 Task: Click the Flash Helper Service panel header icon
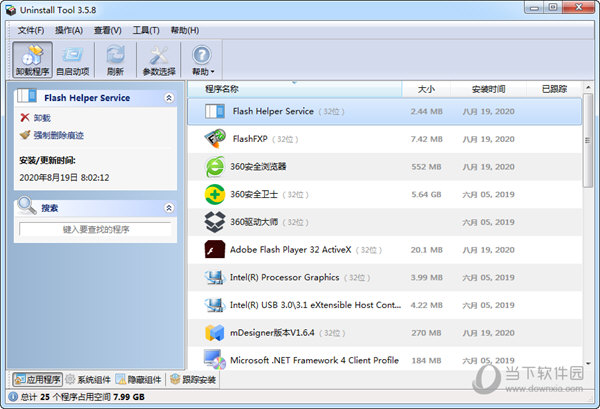(x=27, y=96)
